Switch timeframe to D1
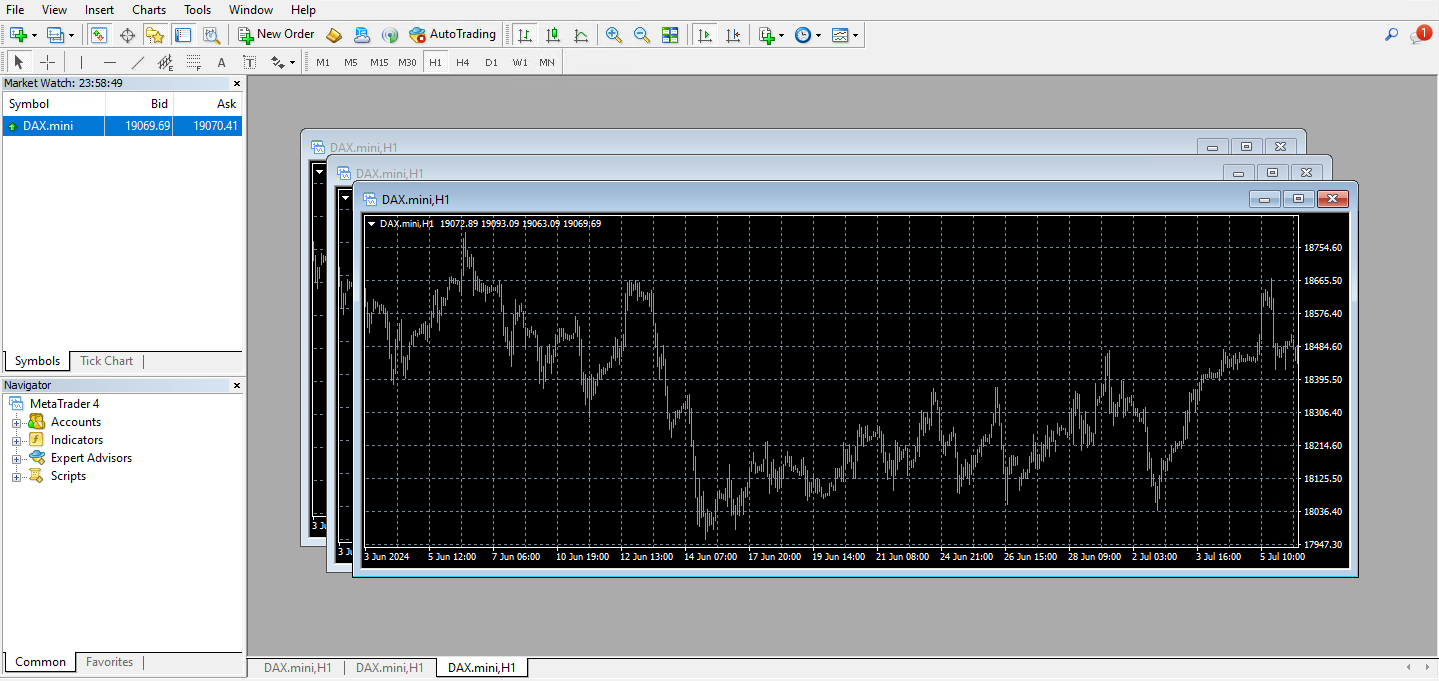 click(x=491, y=61)
